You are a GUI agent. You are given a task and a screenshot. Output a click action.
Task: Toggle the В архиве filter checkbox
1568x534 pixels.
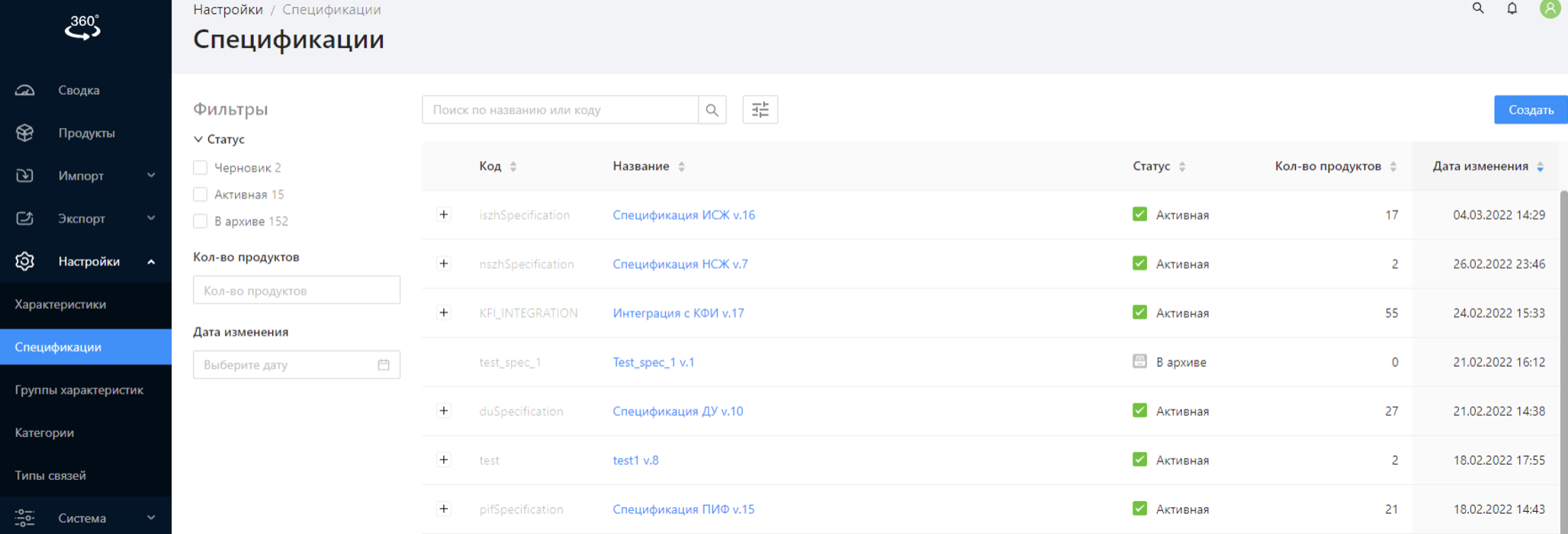(201, 221)
